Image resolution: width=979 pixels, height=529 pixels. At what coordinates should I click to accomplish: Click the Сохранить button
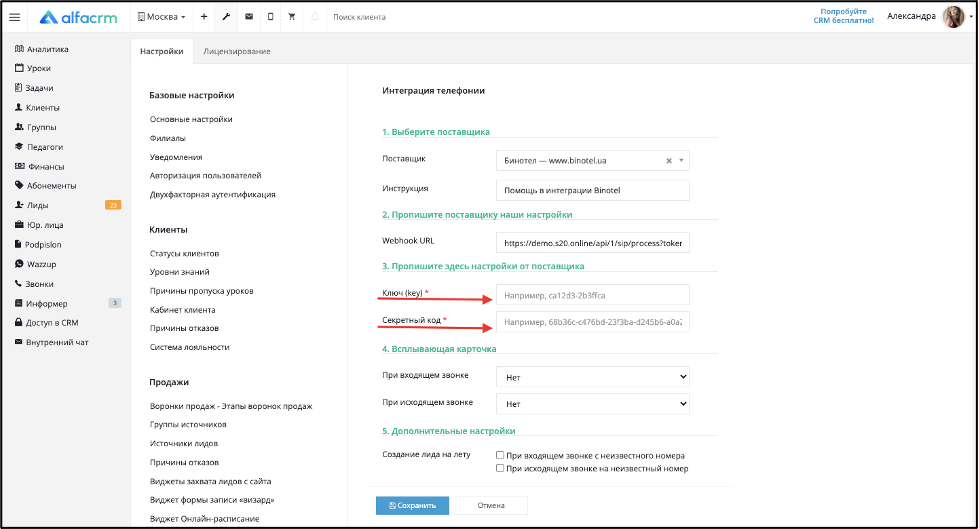pos(412,505)
